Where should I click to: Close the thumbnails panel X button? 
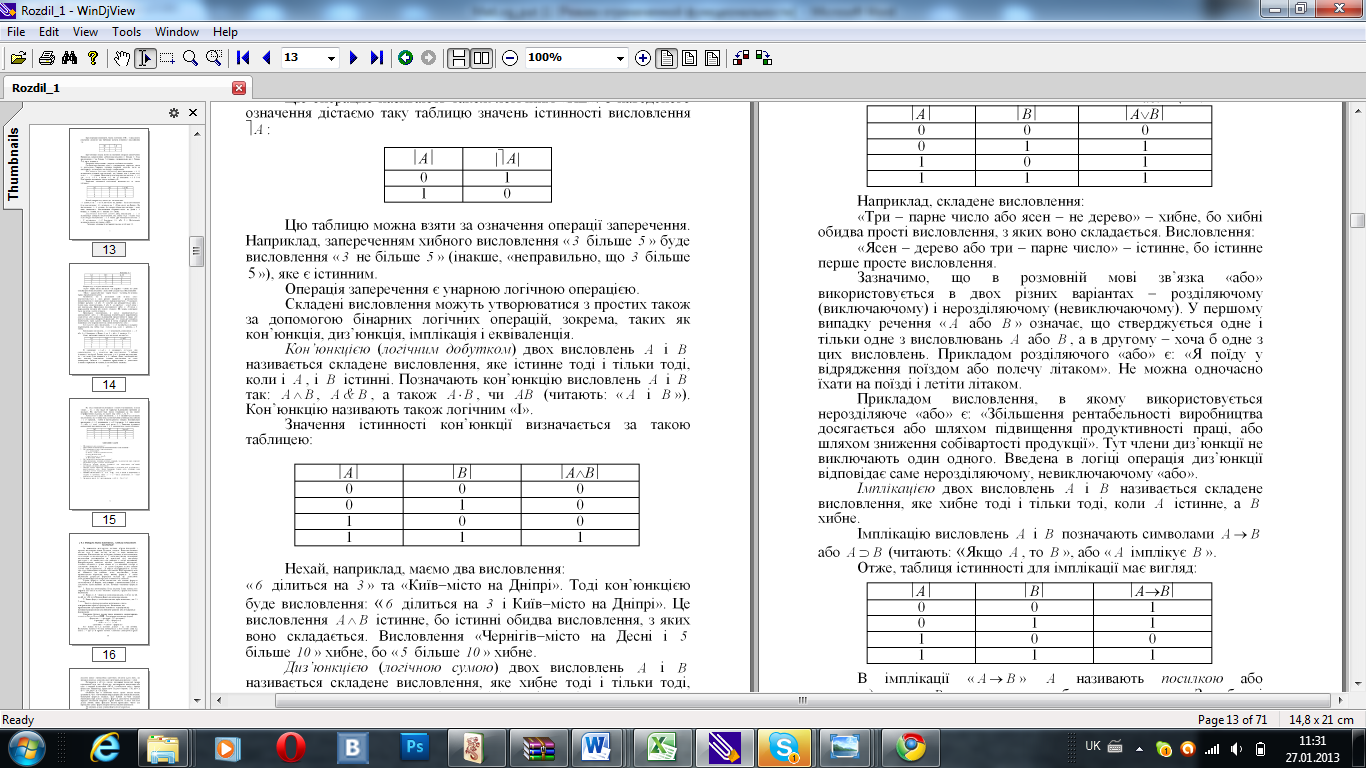coord(195,113)
